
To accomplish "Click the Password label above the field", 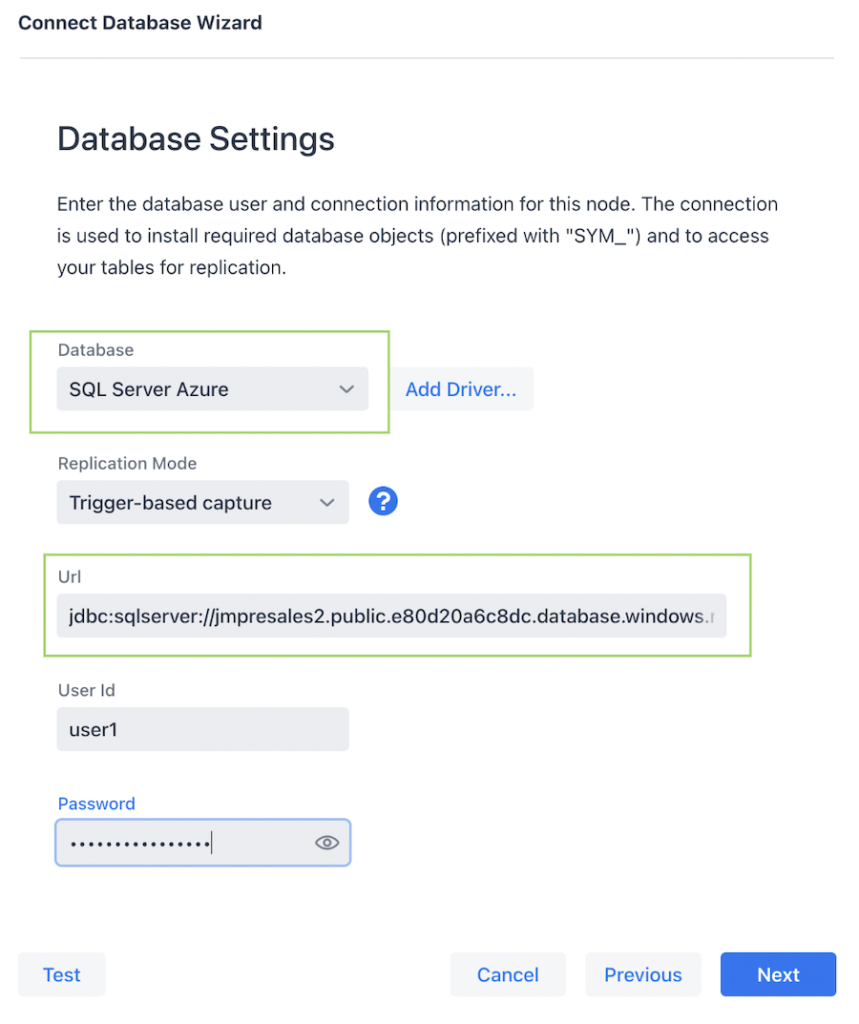I will click(x=96, y=803).
